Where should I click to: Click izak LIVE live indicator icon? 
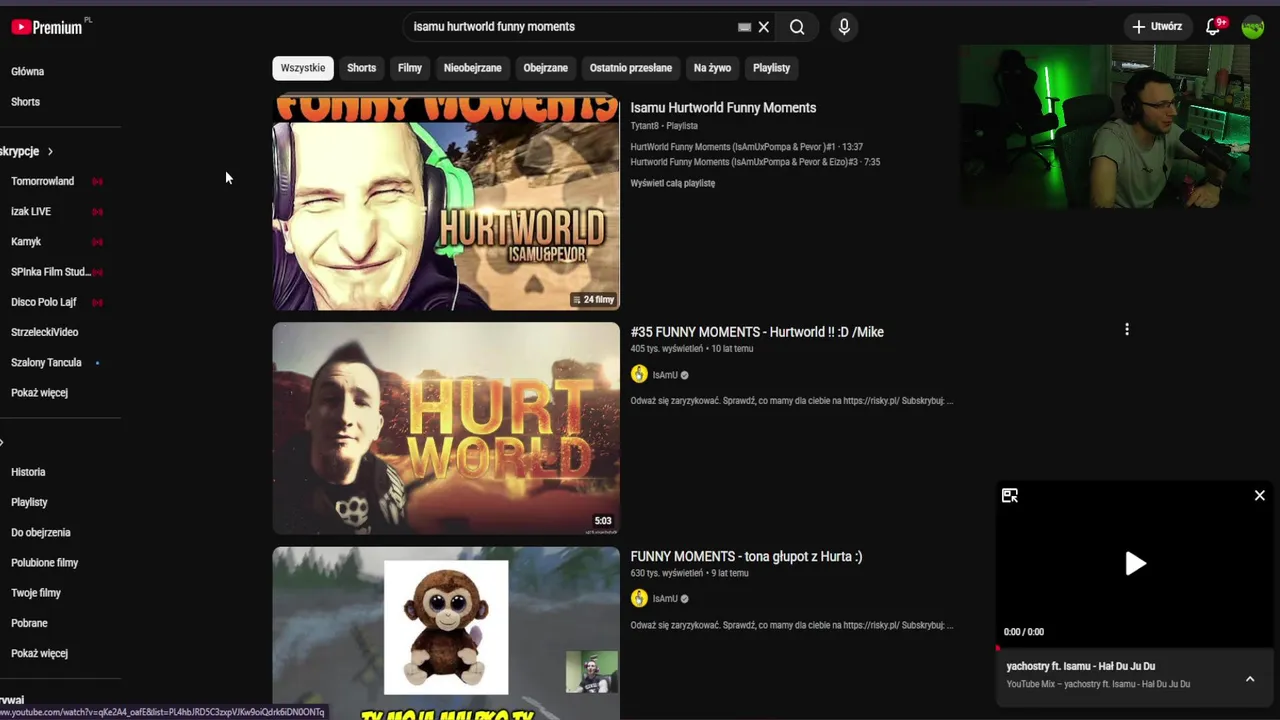pos(97,211)
